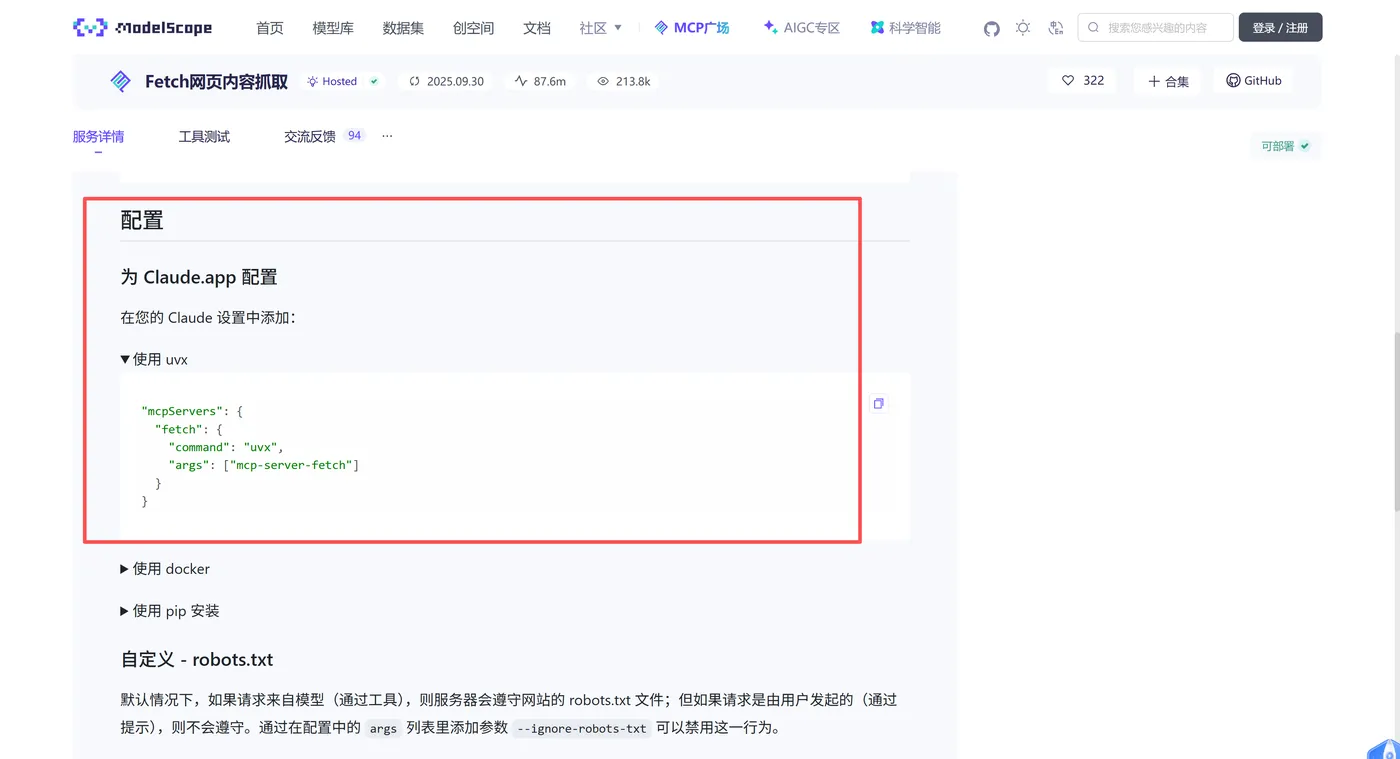
Task: Open the 社区 dropdown menu
Action: [600, 28]
